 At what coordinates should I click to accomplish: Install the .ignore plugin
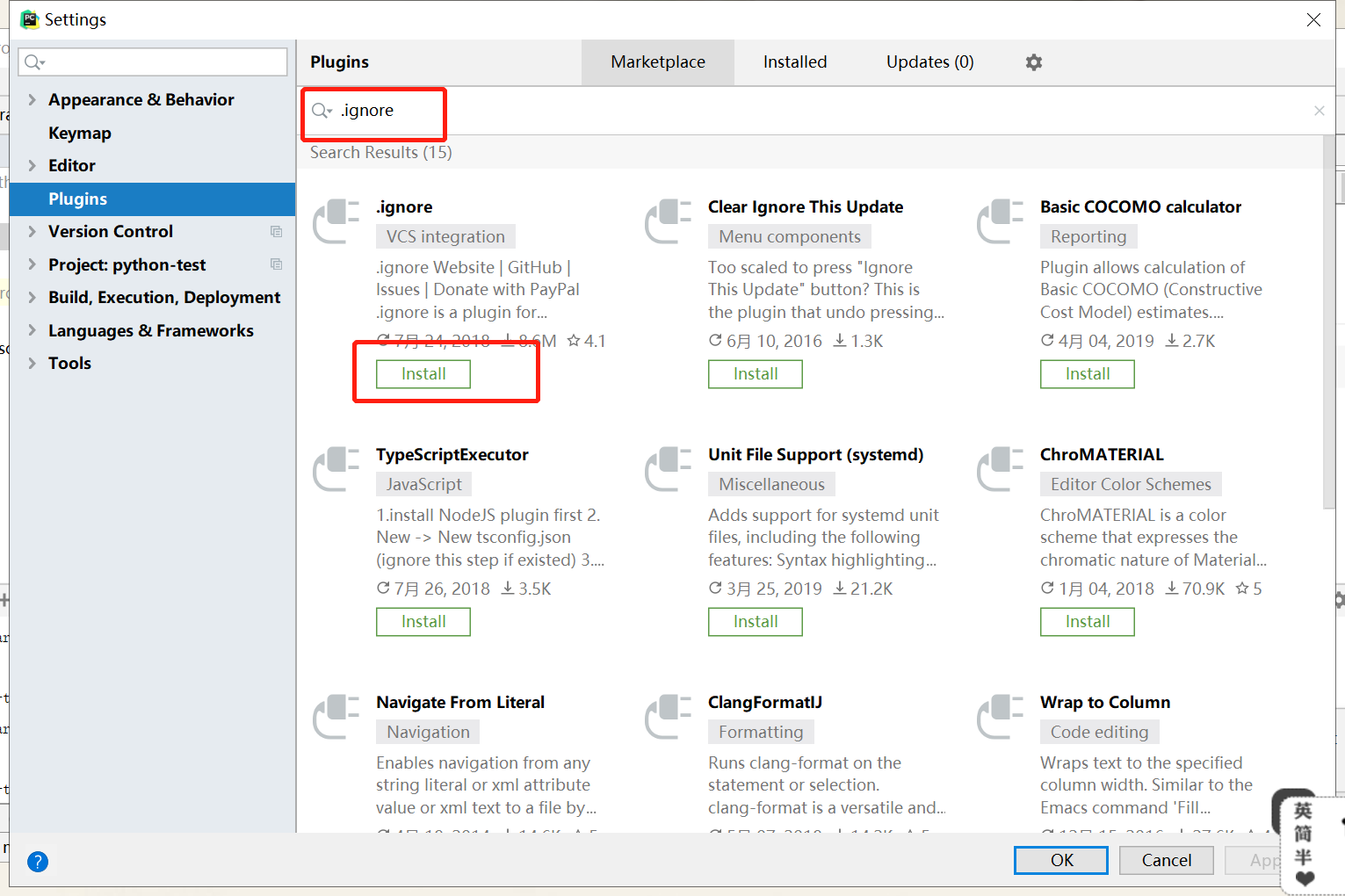pyautogui.click(x=423, y=374)
